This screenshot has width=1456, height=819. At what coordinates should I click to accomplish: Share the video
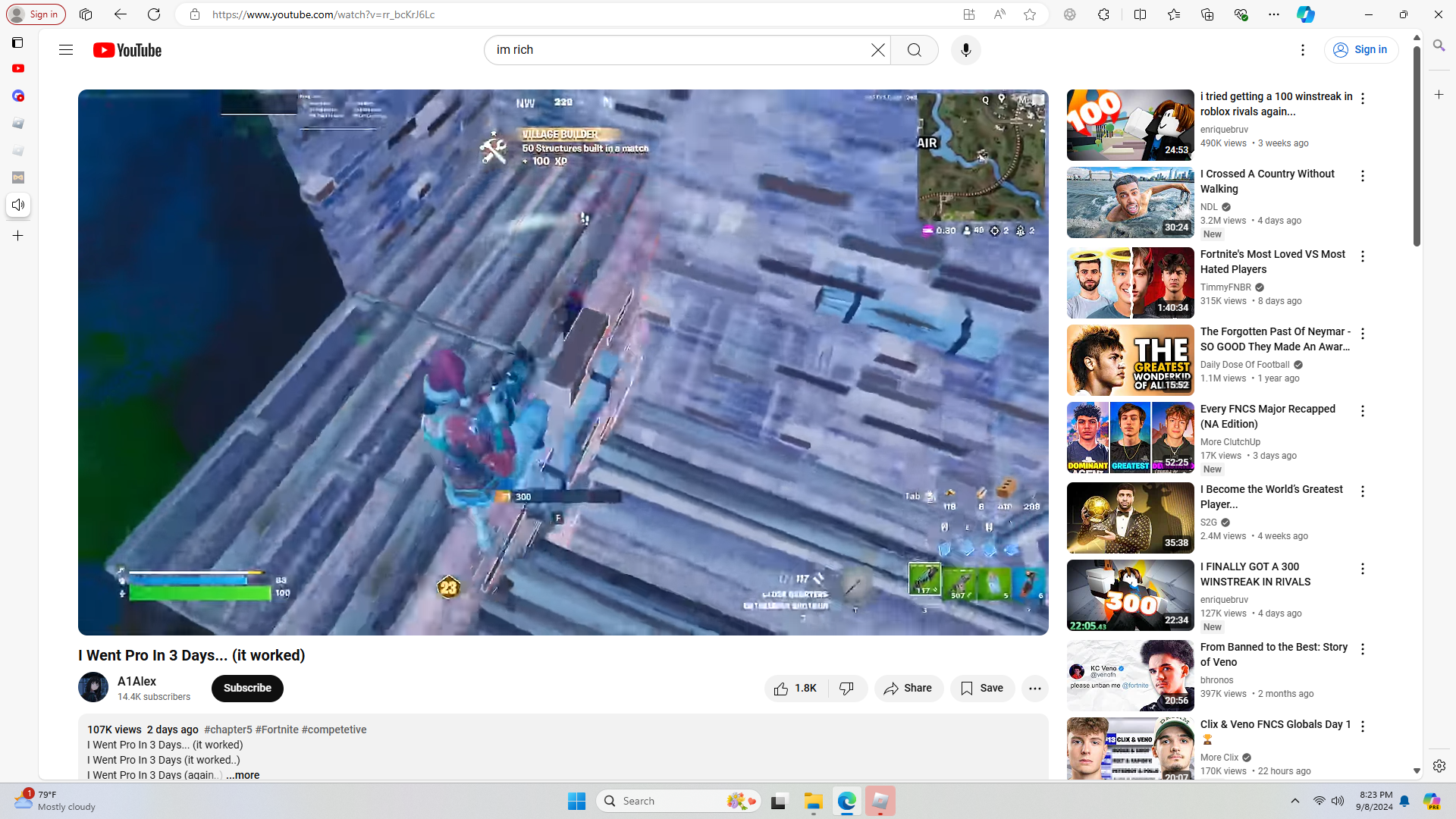click(x=908, y=689)
